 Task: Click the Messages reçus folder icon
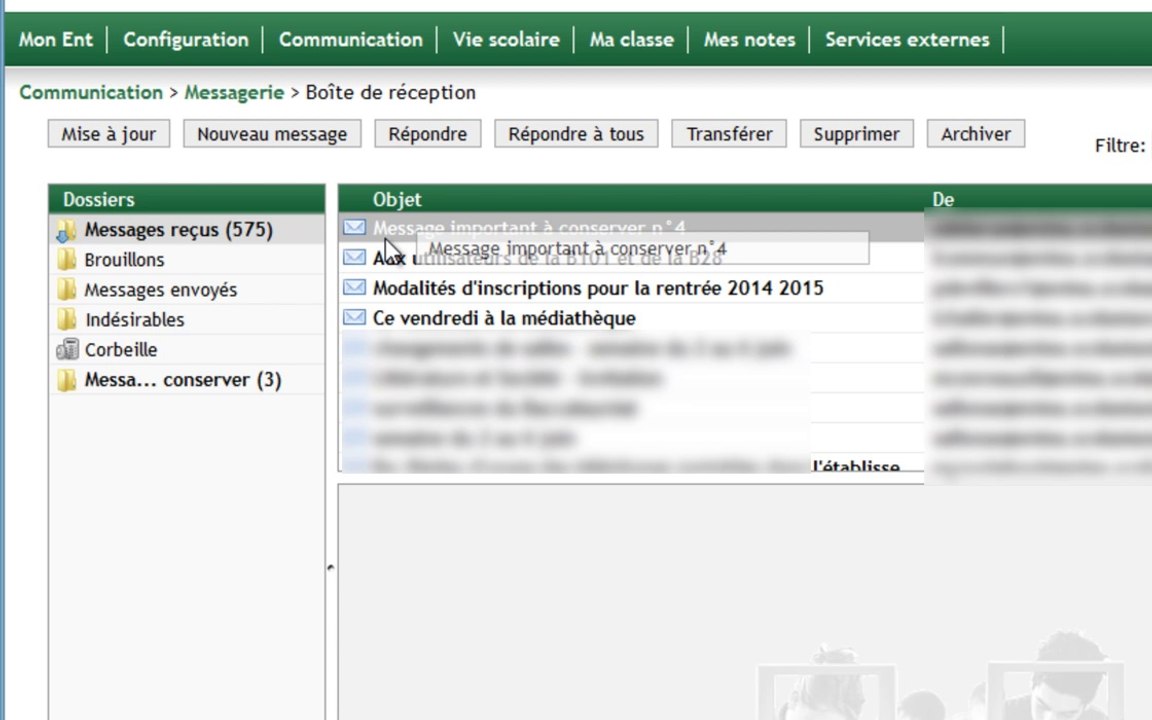click(66, 231)
